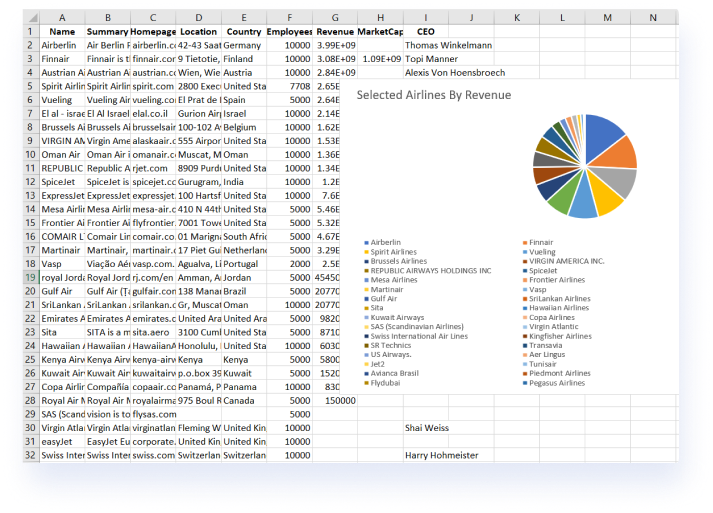Select cell with Shai Weiss
This screenshot has height=513, width=713.
(x=427, y=428)
